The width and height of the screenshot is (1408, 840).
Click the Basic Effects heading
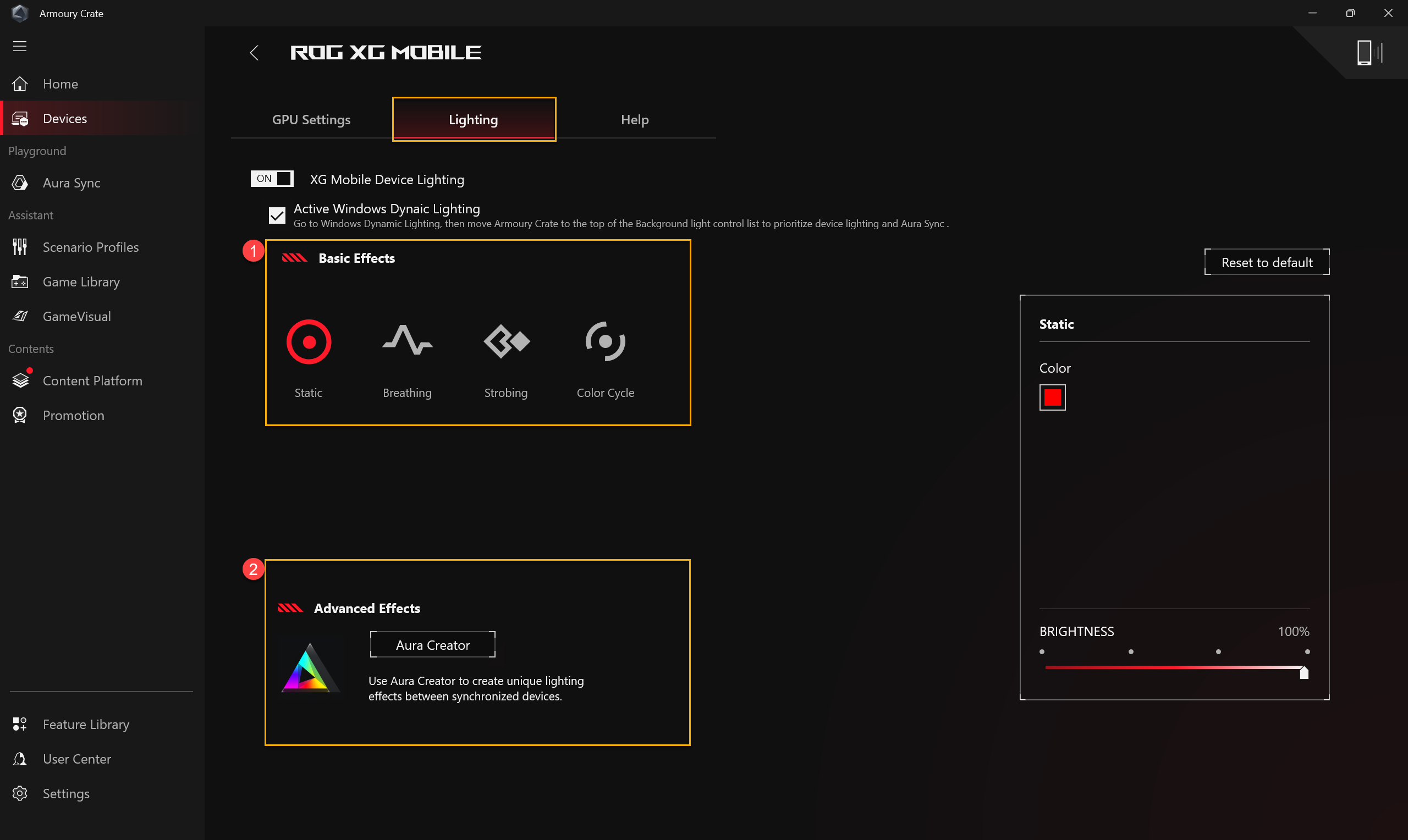356,258
